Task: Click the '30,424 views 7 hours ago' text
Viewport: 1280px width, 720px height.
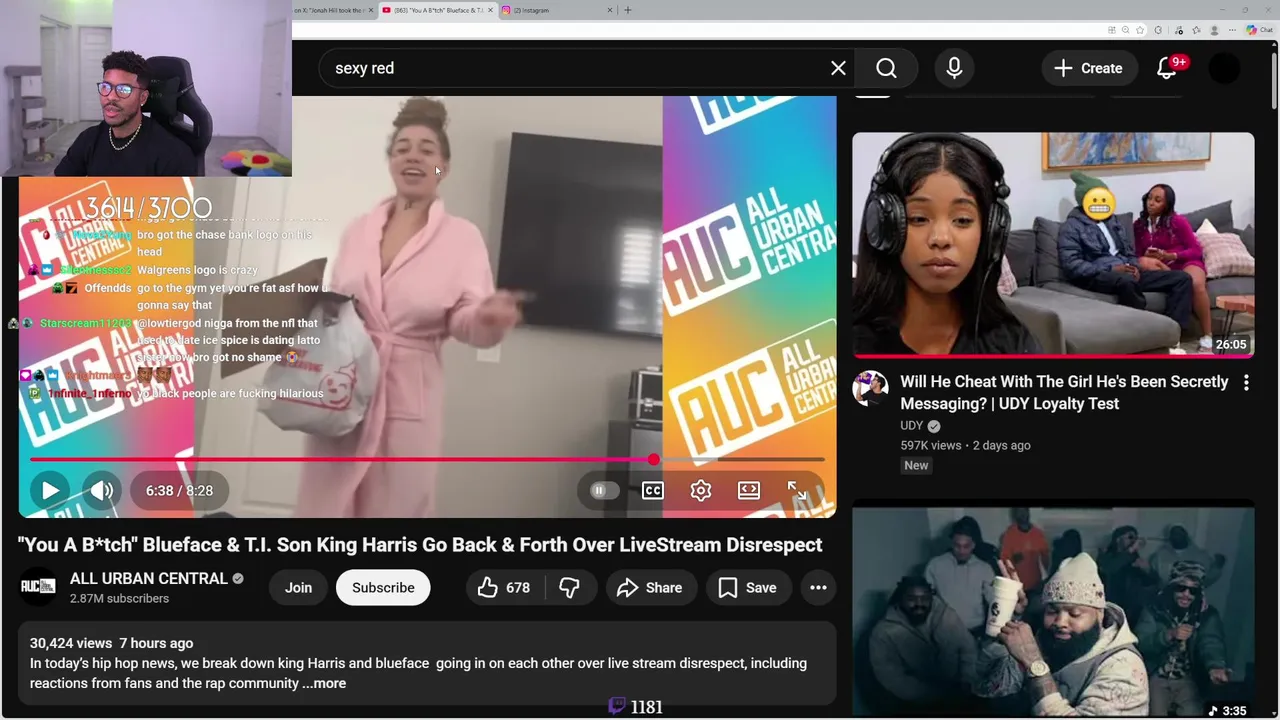Action: (x=111, y=643)
